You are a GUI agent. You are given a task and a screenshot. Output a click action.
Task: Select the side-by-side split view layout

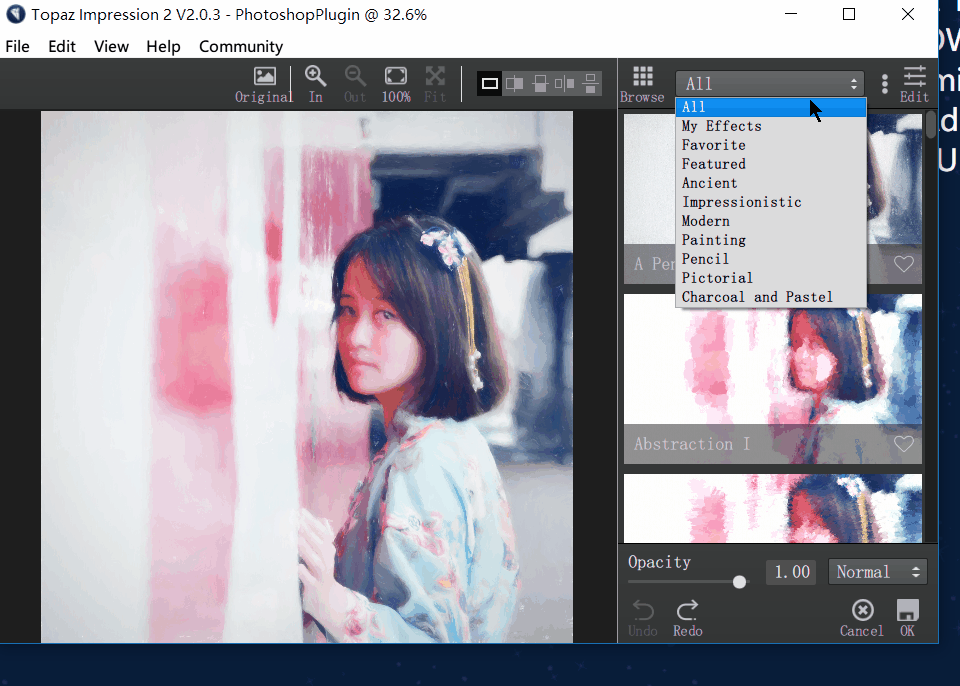tap(515, 83)
